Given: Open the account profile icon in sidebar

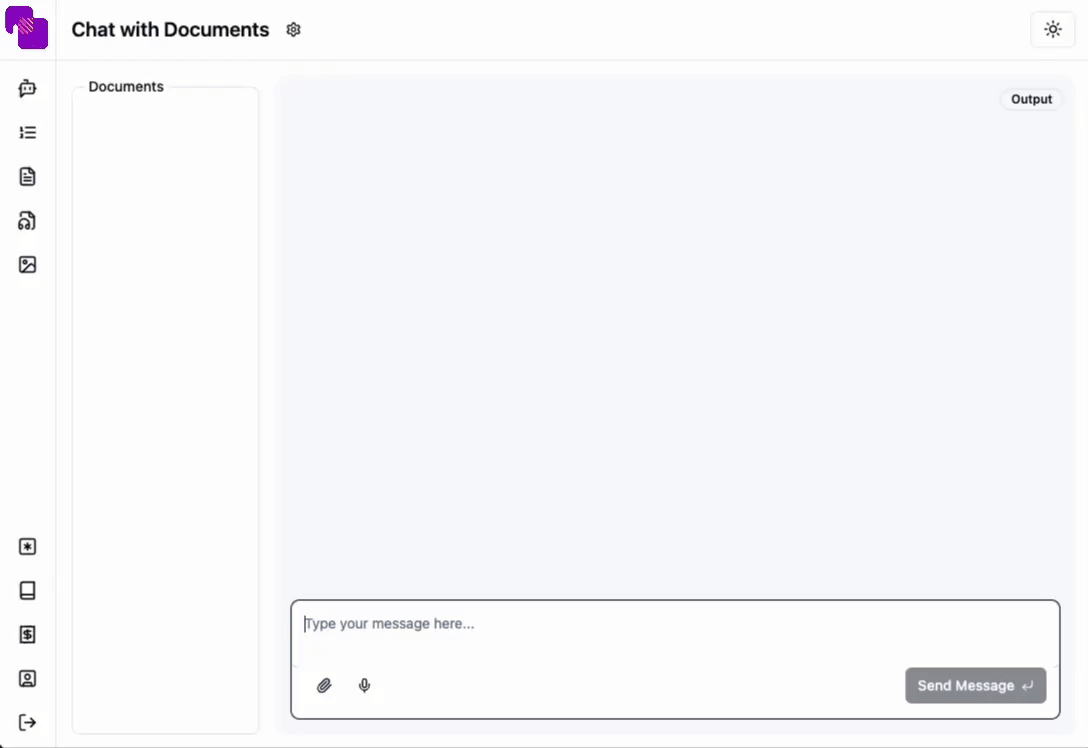Looking at the screenshot, I should [27, 678].
